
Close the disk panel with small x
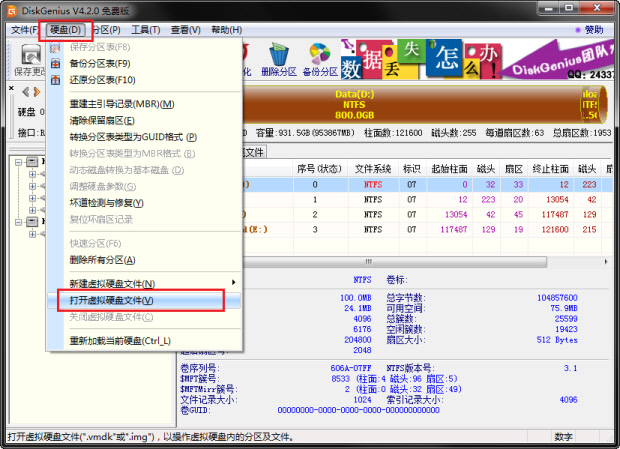click(x=11, y=88)
